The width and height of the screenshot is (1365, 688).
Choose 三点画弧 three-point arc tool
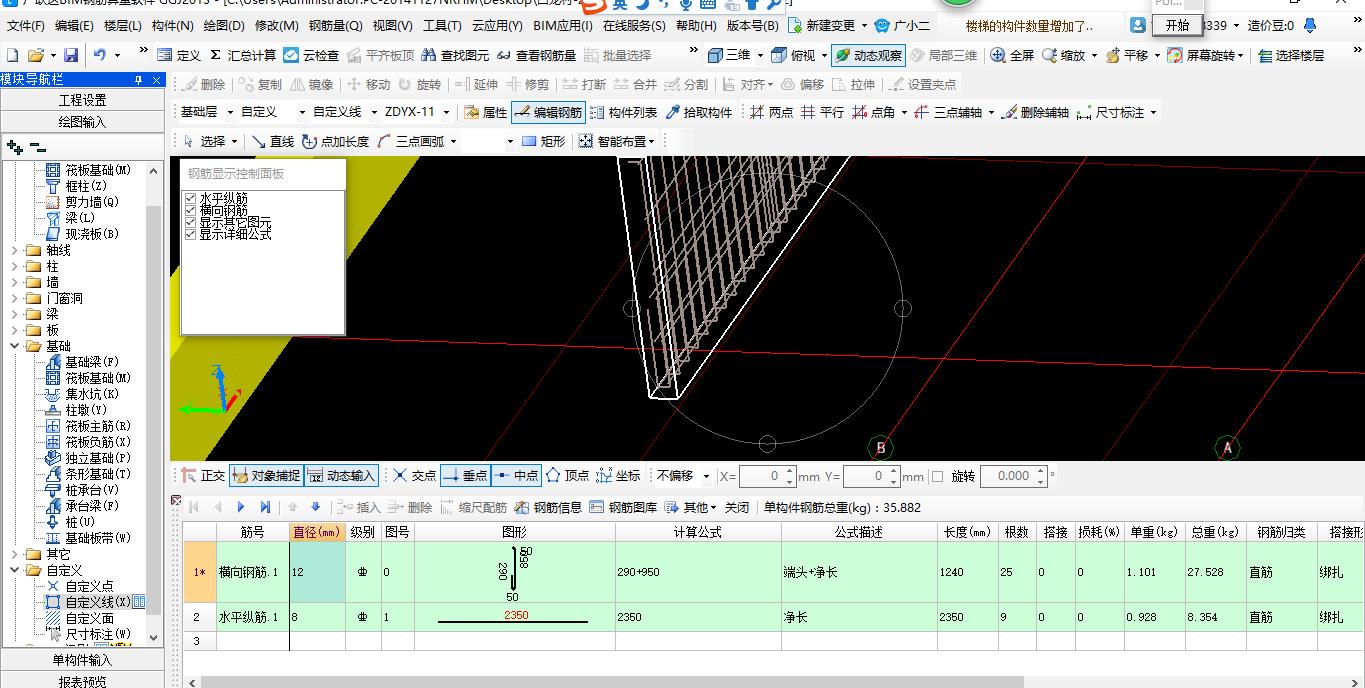(410, 141)
